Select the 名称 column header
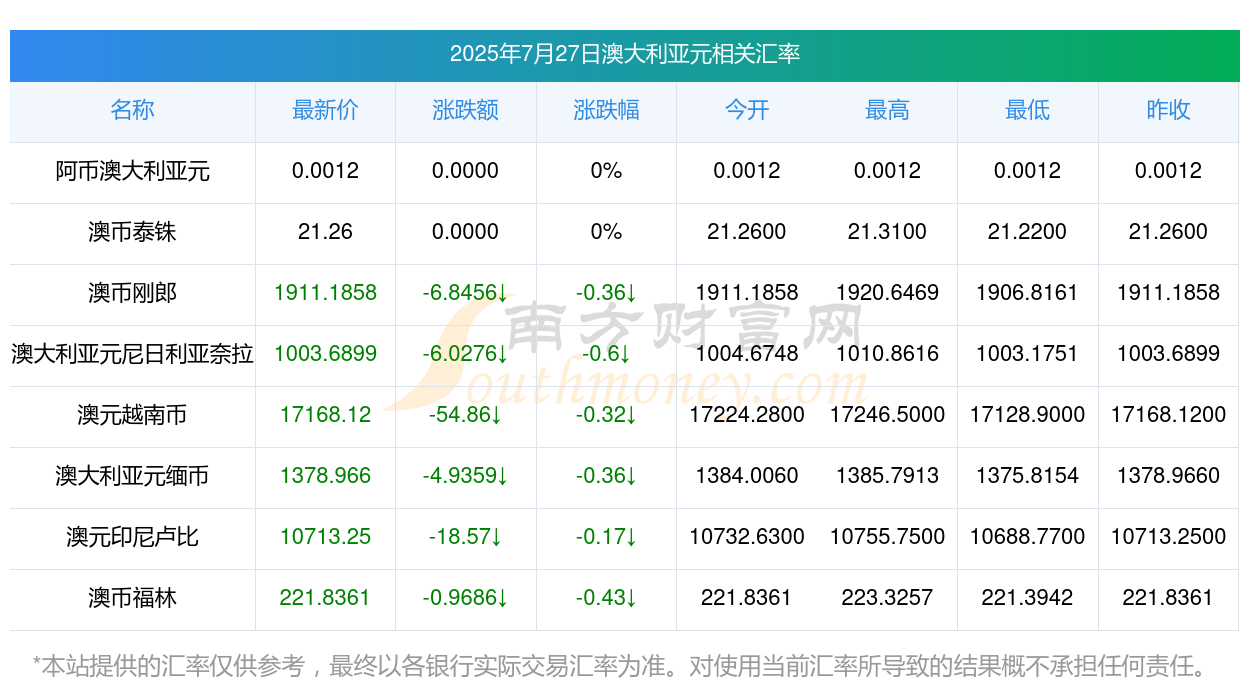This screenshot has width=1250, height=698. pyautogui.click(x=132, y=110)
